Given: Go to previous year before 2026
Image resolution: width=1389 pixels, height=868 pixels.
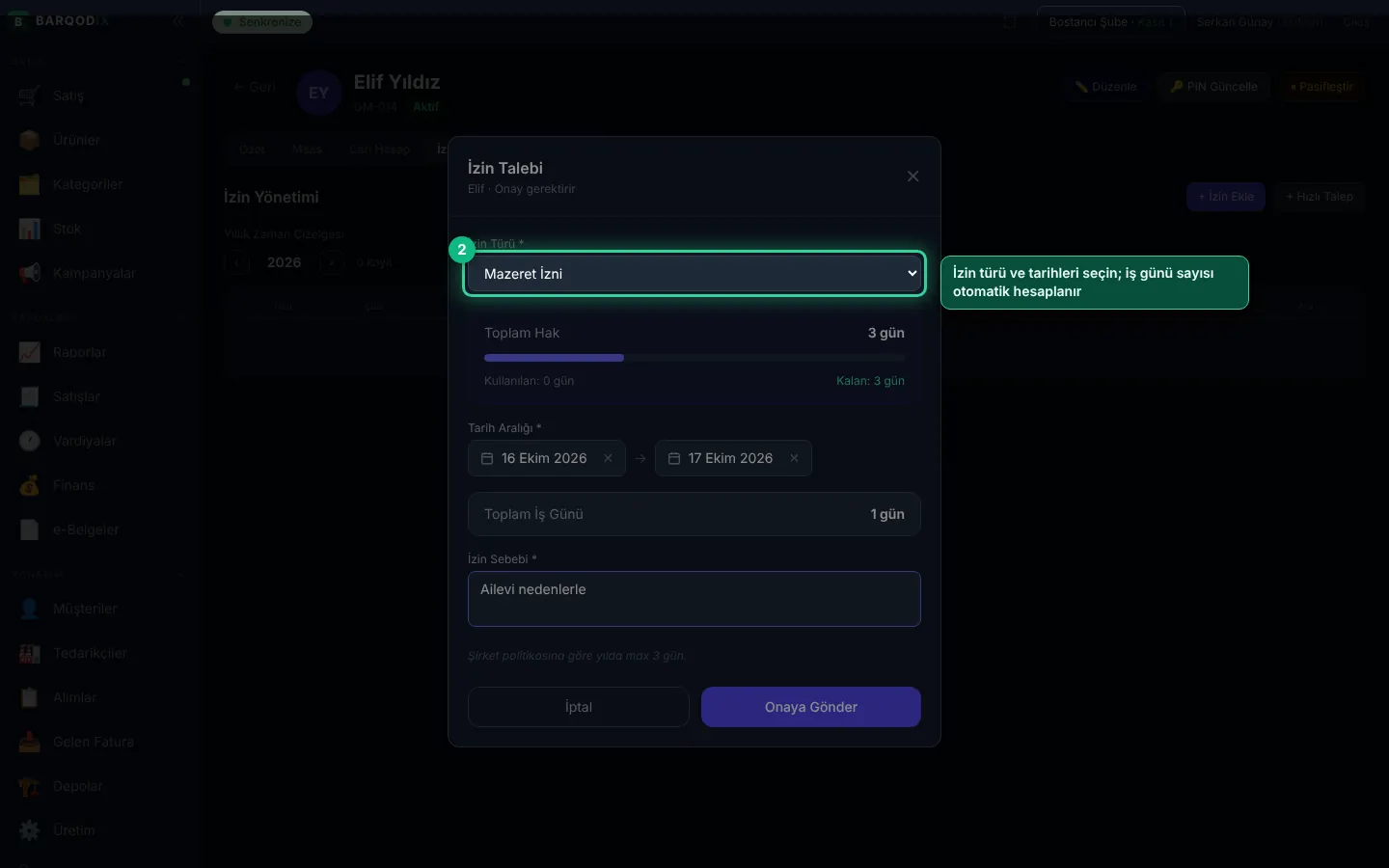Looking at the screenshot, I should coord(237,262).
